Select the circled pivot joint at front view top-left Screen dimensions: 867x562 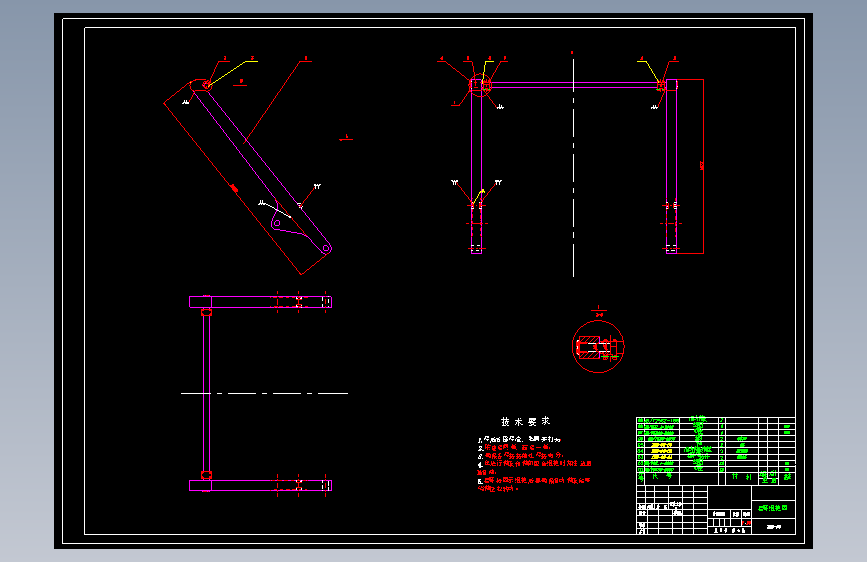(480, 85)
